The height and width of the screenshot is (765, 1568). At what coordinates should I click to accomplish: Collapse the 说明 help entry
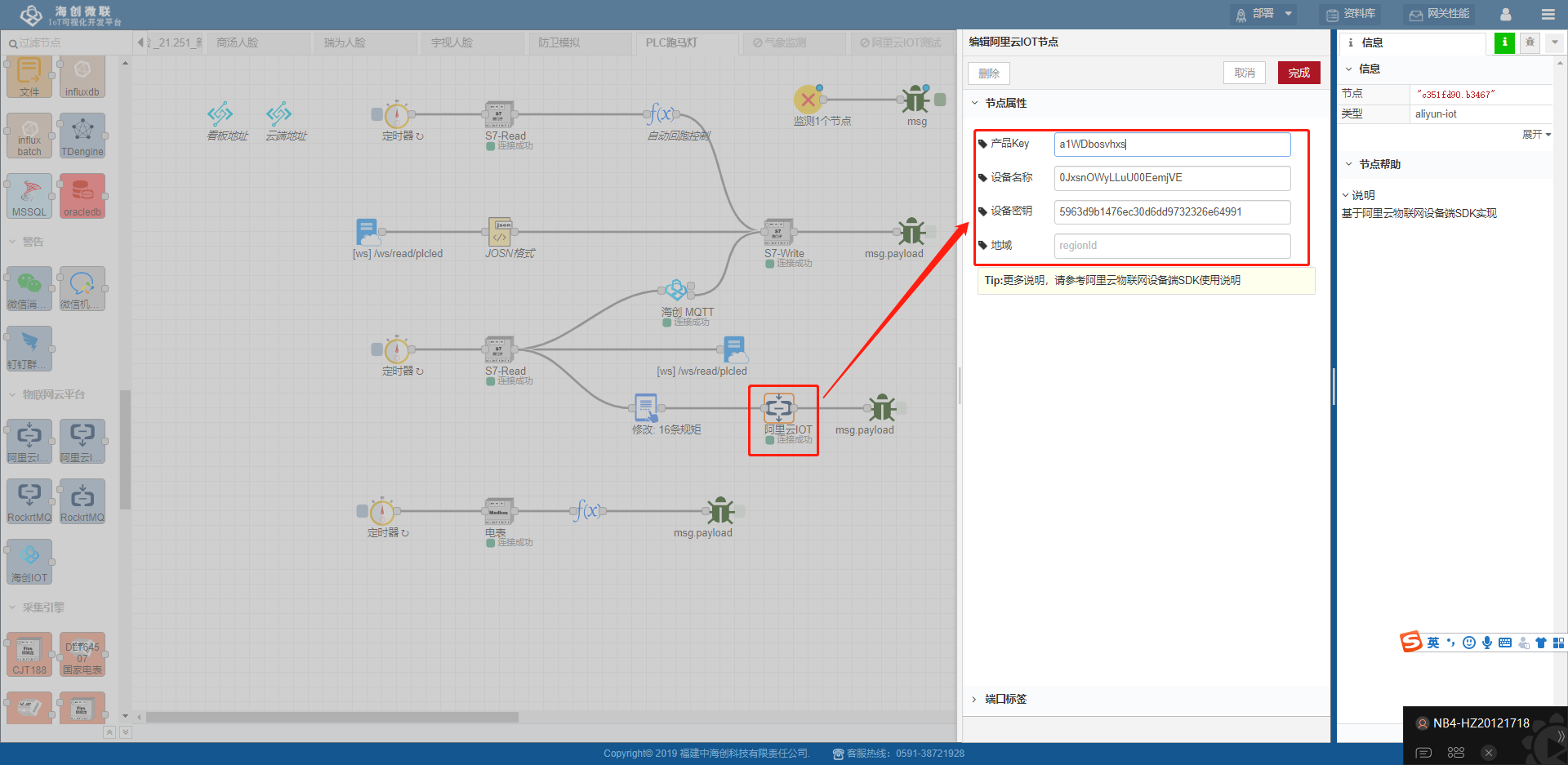(1346, 195)
